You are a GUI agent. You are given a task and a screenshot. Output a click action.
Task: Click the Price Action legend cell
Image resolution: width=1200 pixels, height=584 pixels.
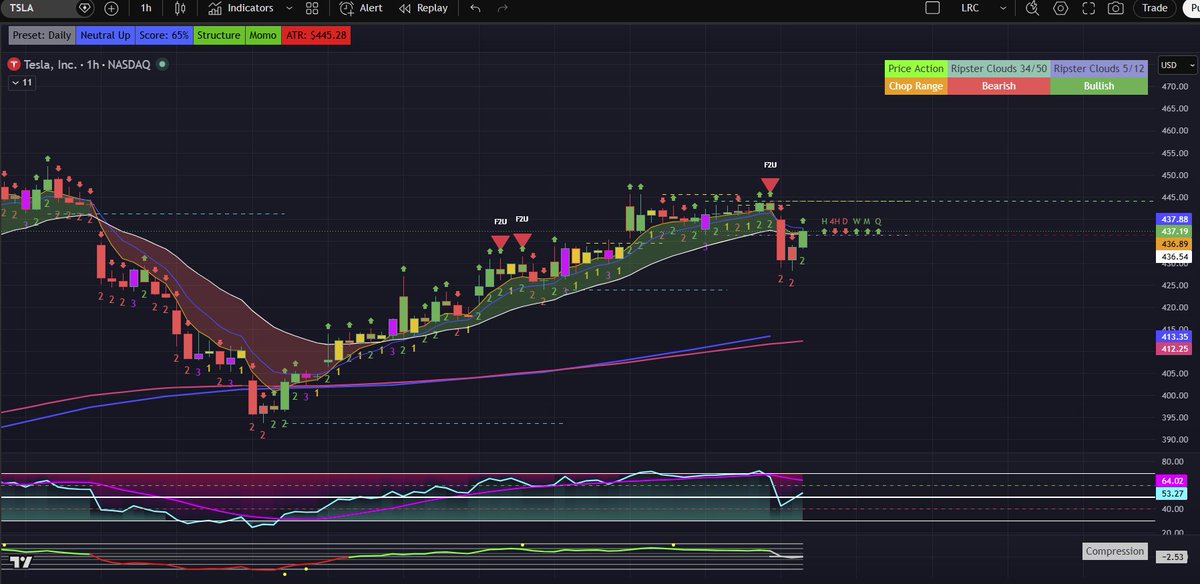[x=916, y=69]
